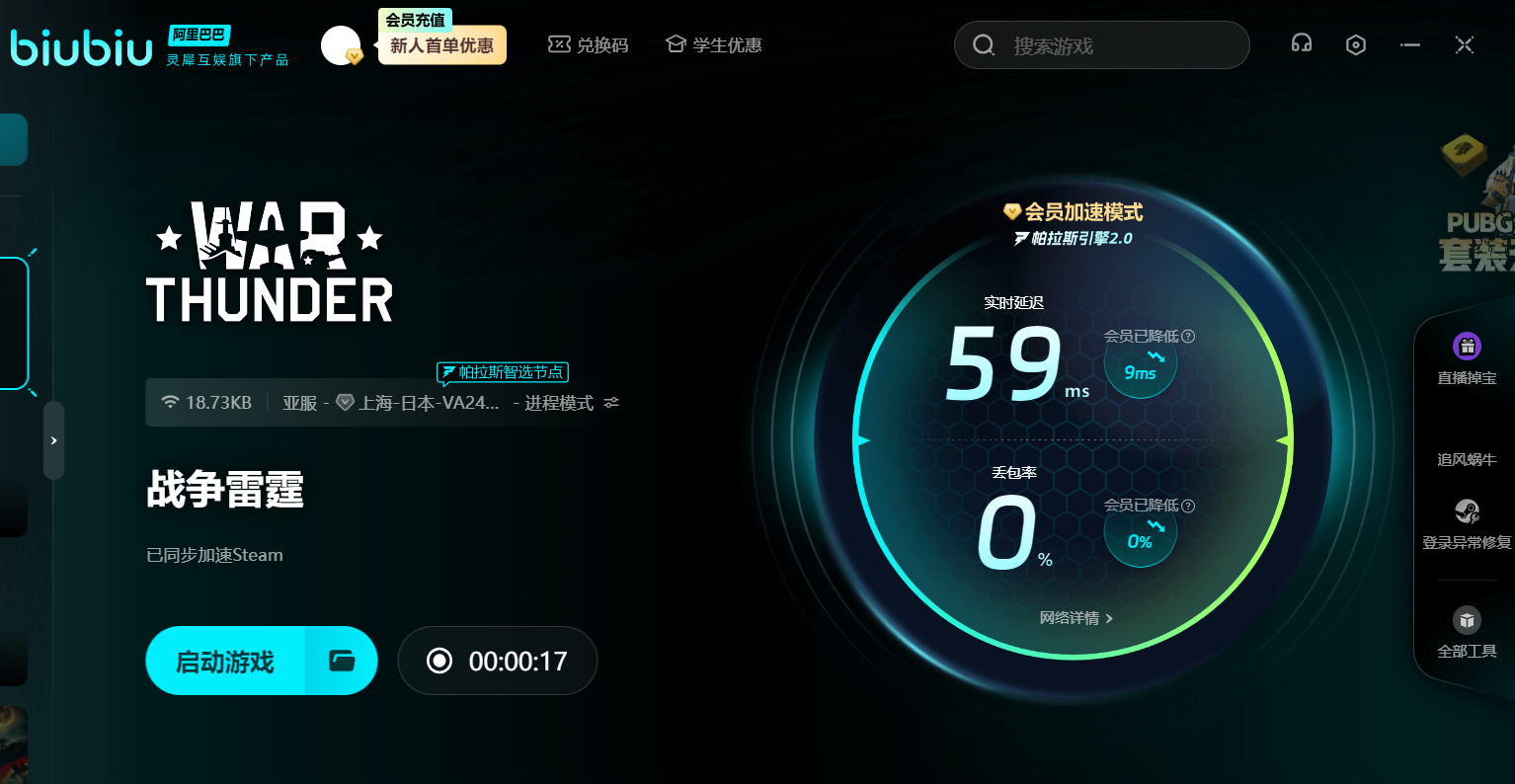Click the 0% packet loss reduction badge

(x=1140, y=534)
